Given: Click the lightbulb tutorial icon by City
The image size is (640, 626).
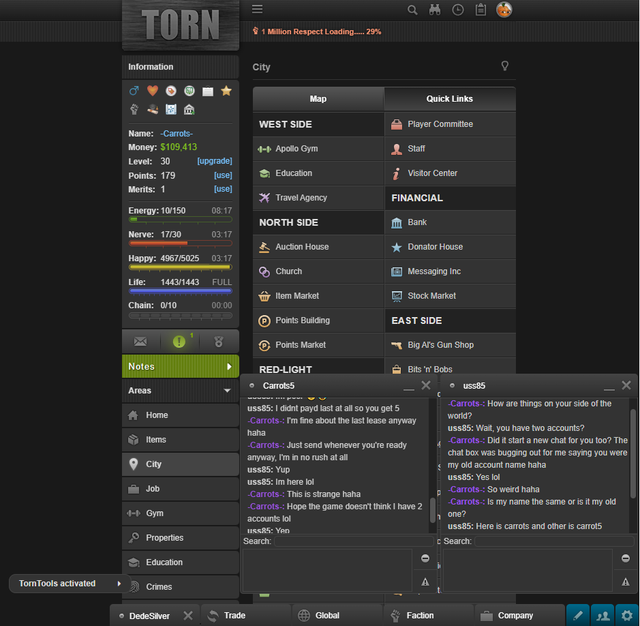Looking at the screenshot, I should (x=505, y=66).
